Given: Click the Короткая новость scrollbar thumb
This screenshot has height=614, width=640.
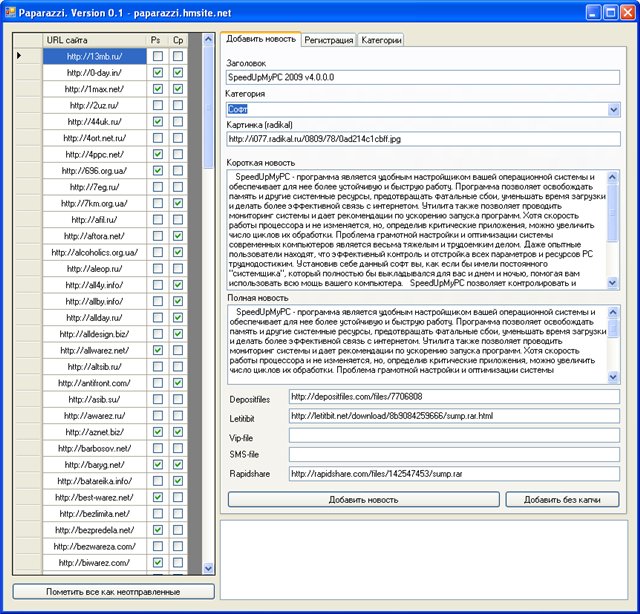Looking at the screenshot, I should click(x=613, y=212).
